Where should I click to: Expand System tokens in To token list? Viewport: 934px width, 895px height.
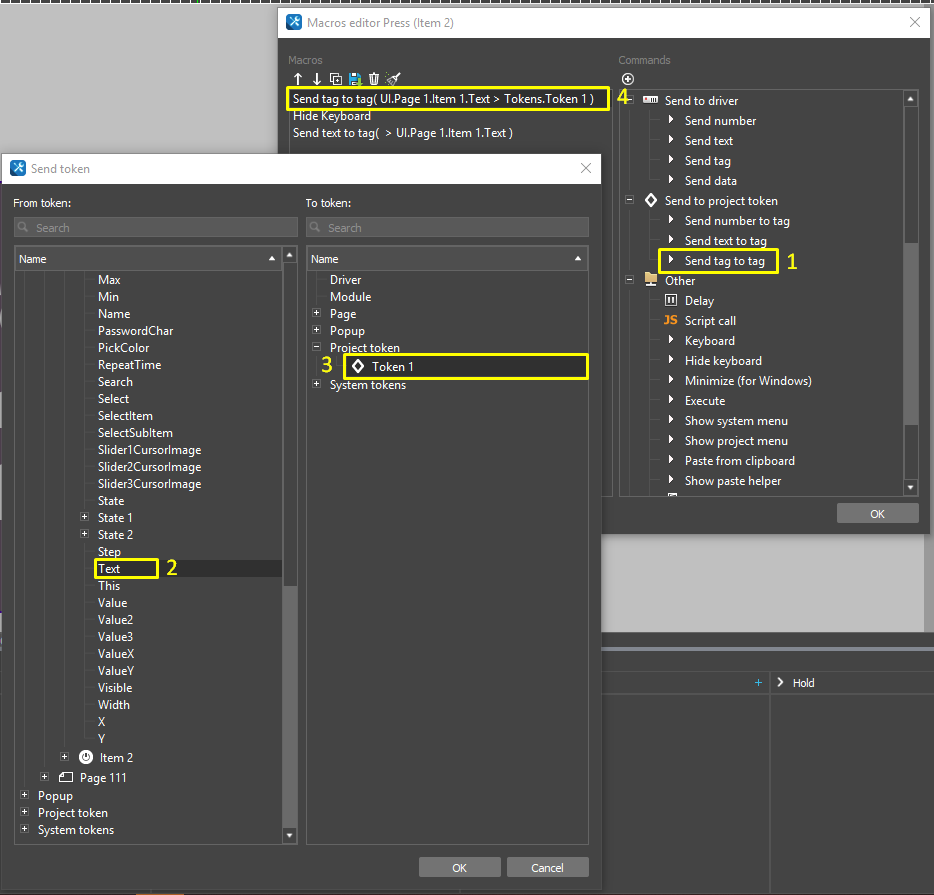click(x=317, y=385)
